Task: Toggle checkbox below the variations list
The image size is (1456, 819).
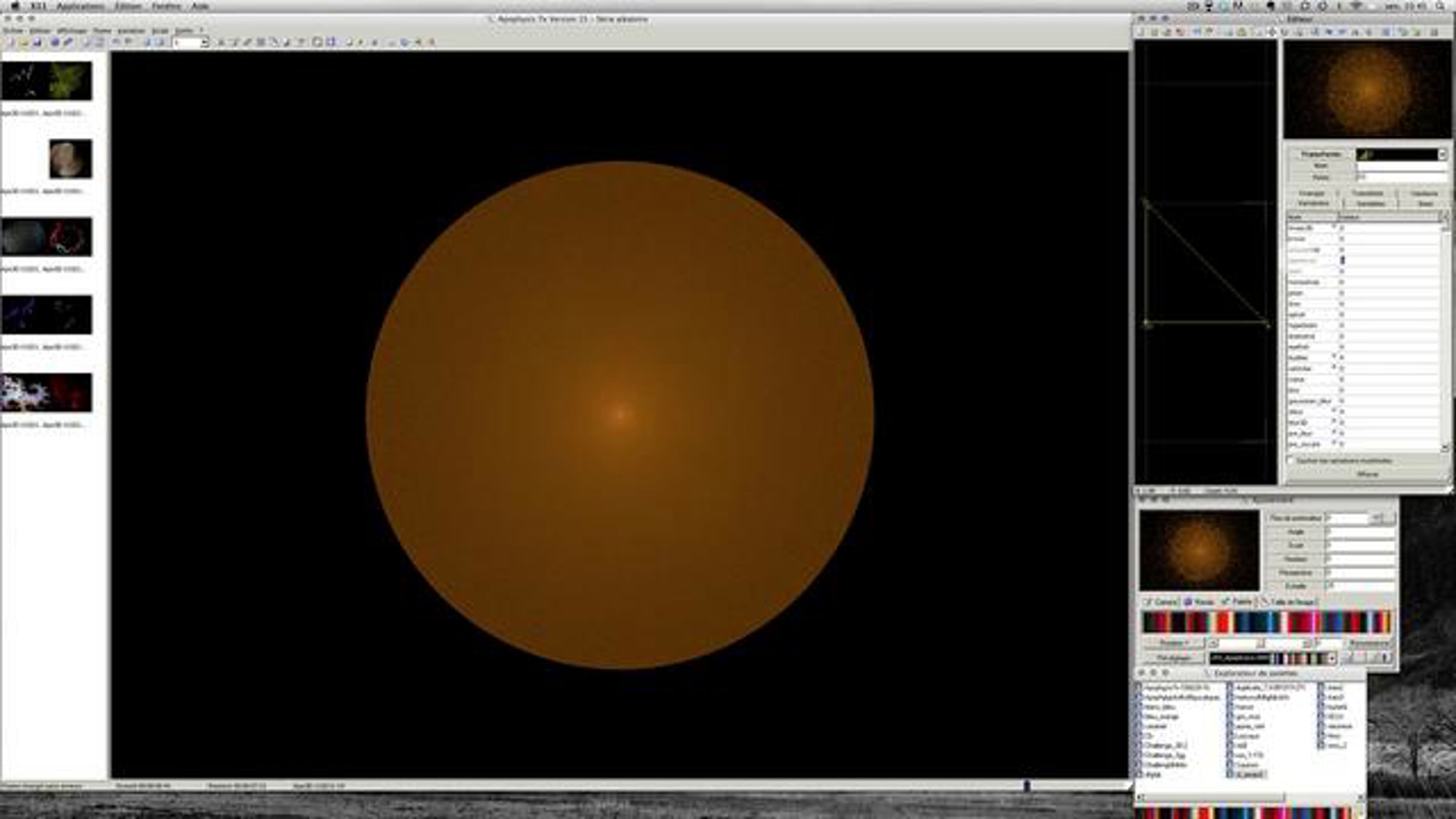Action: coord(1291,460)
